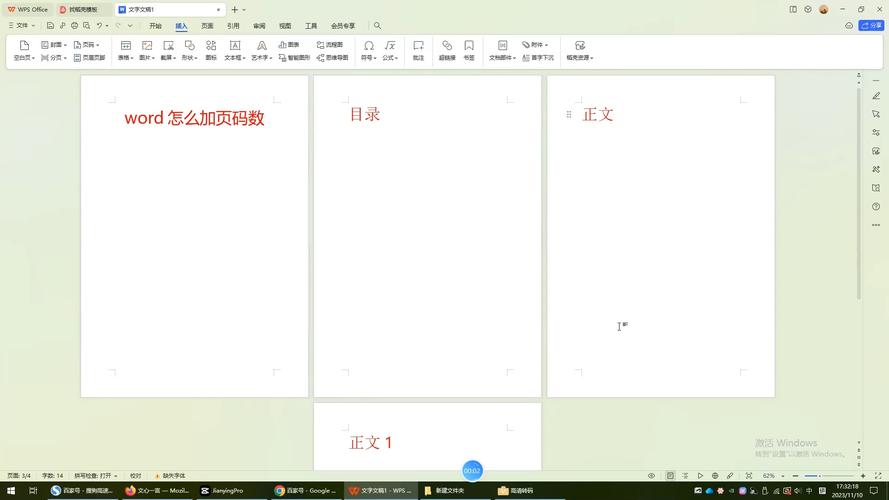The height and width of the screenshot is (500, 889).
Task: Insert a chart with 图表
Action: click(x=289, y=44)
